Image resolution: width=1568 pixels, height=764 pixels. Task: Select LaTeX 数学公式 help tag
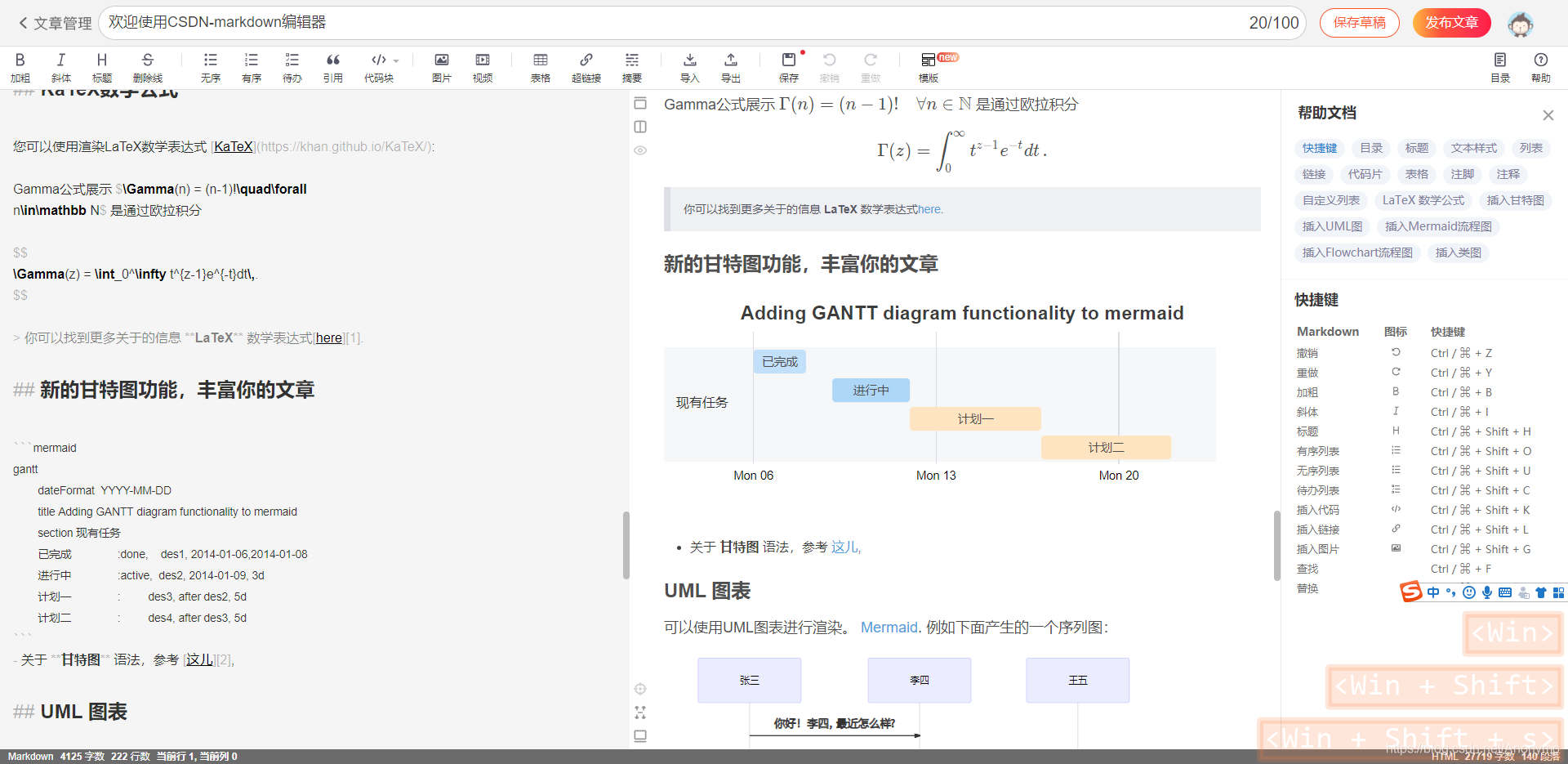1423,200
